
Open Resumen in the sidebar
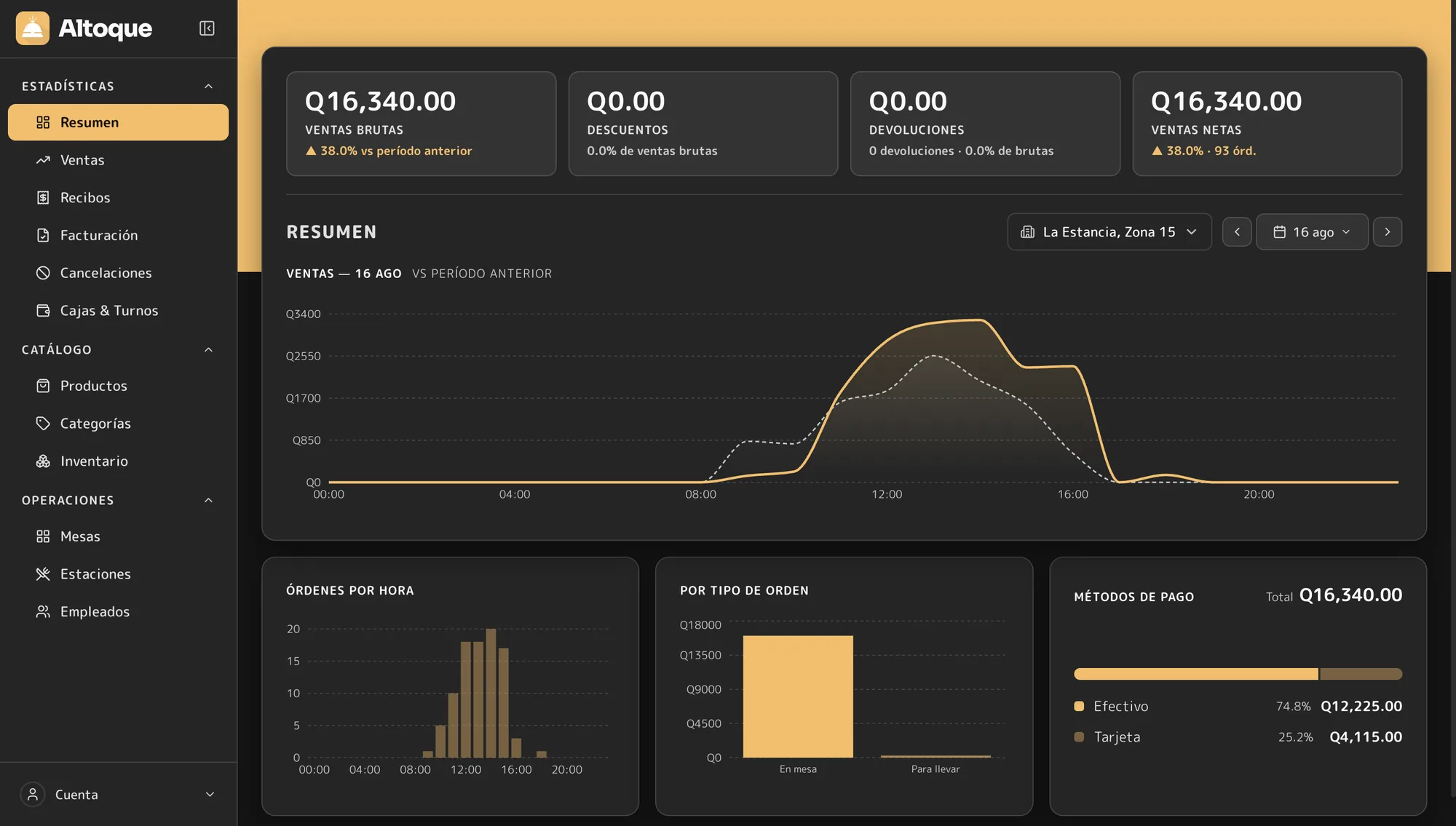coord(118,122)
